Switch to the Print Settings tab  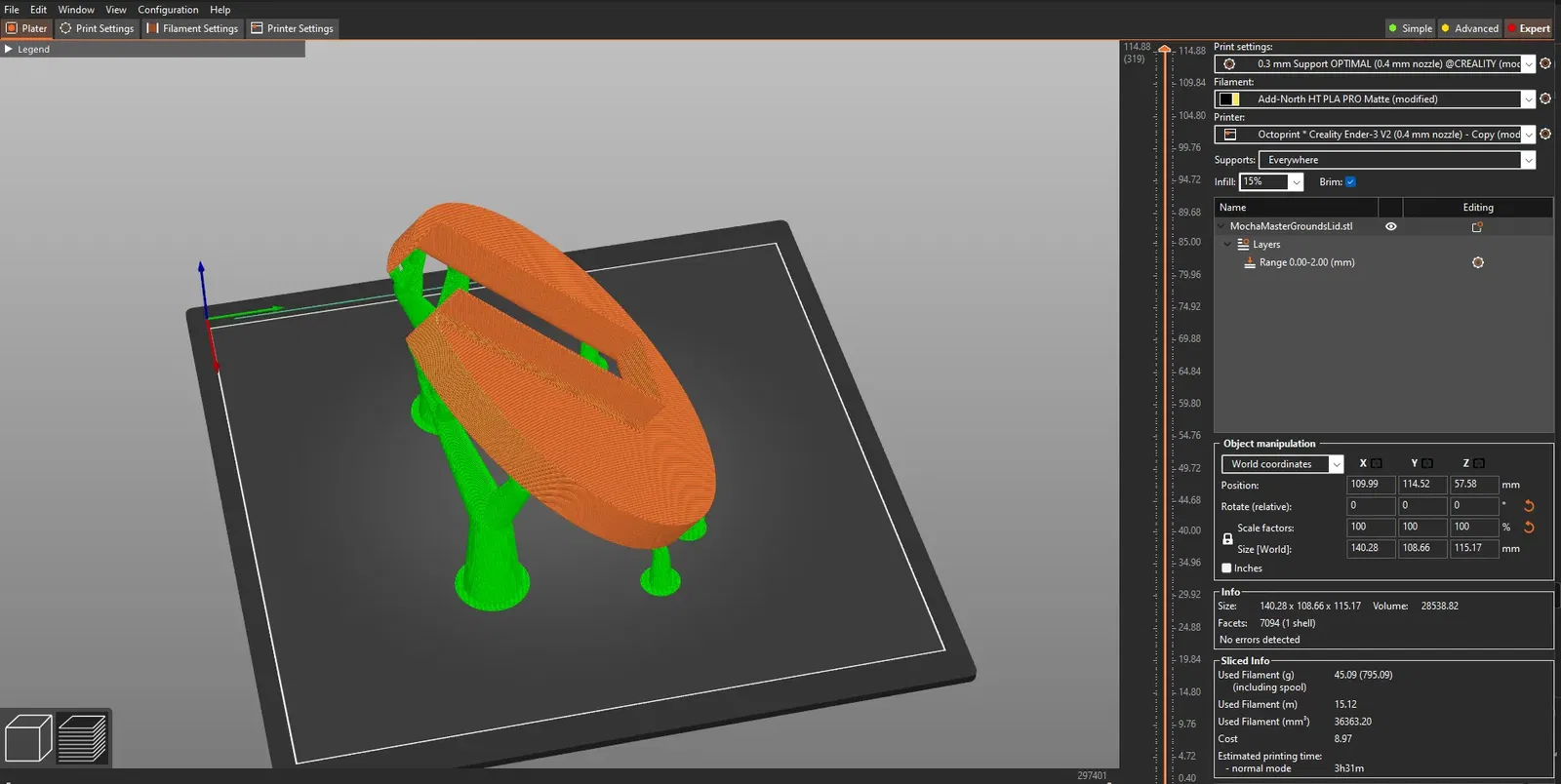click(97, 28)
